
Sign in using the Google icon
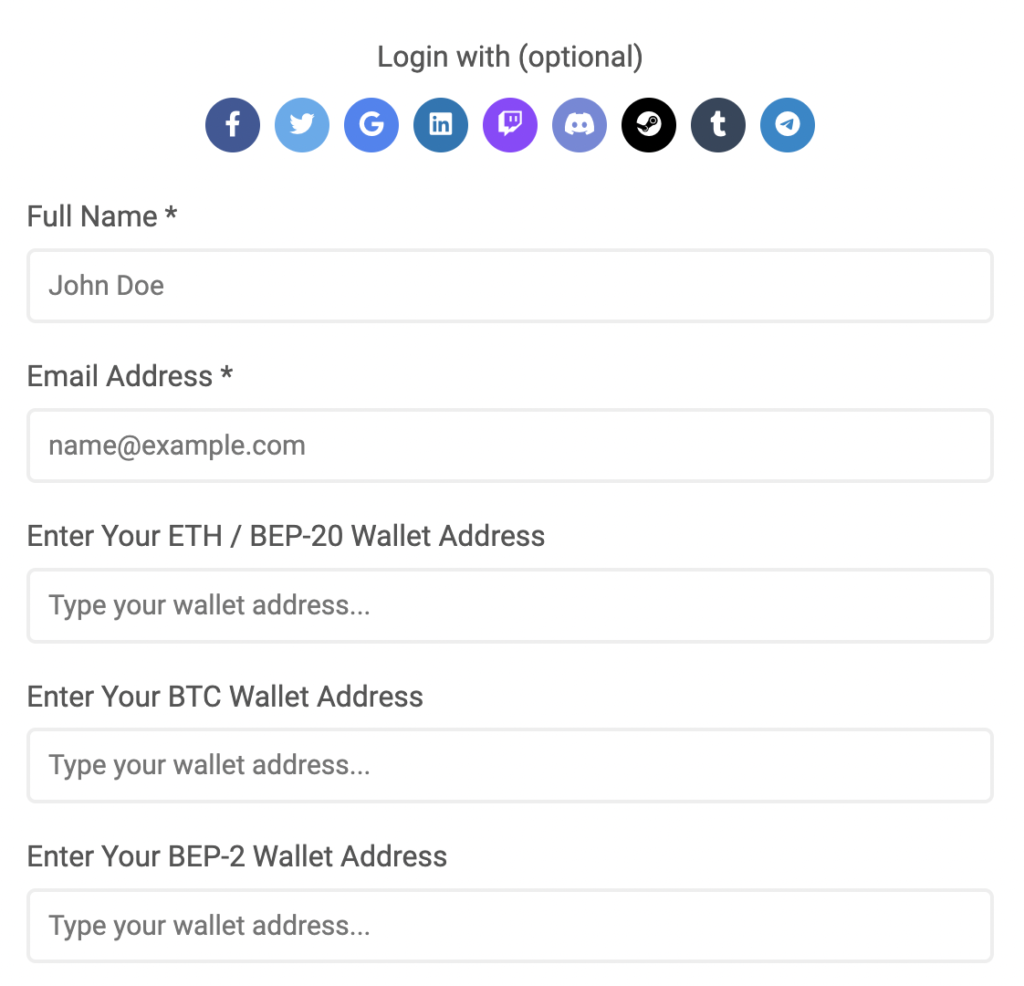pos(372,125)
